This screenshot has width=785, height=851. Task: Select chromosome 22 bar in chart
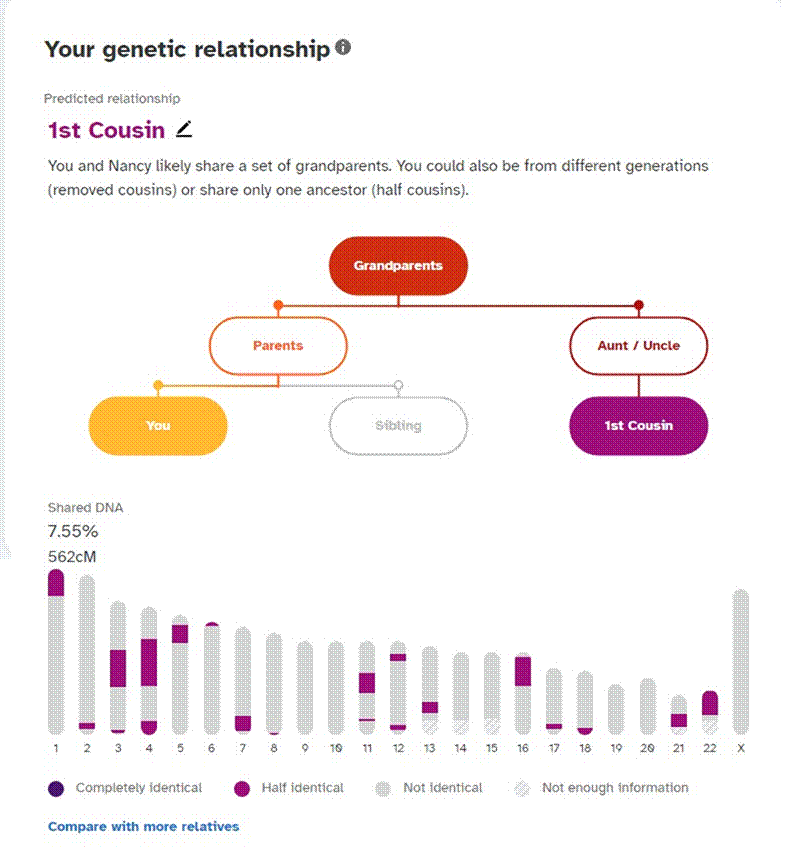pyautogui.click(x=710, y=713)
